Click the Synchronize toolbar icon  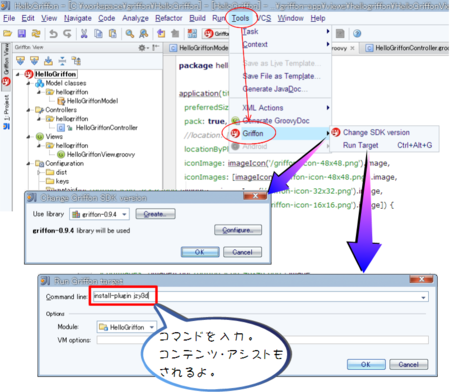tap(36, 33)
